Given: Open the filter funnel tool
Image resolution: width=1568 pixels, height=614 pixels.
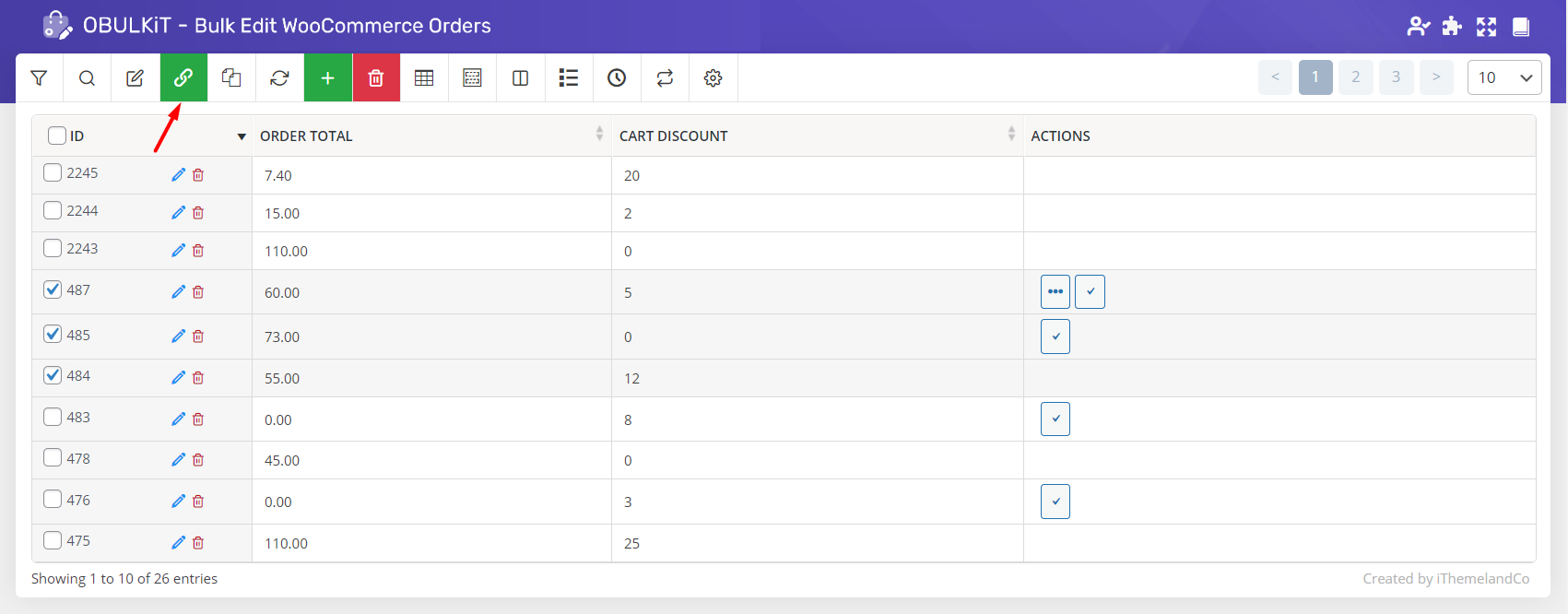Looking at the screenshot, I should [39, 78].
